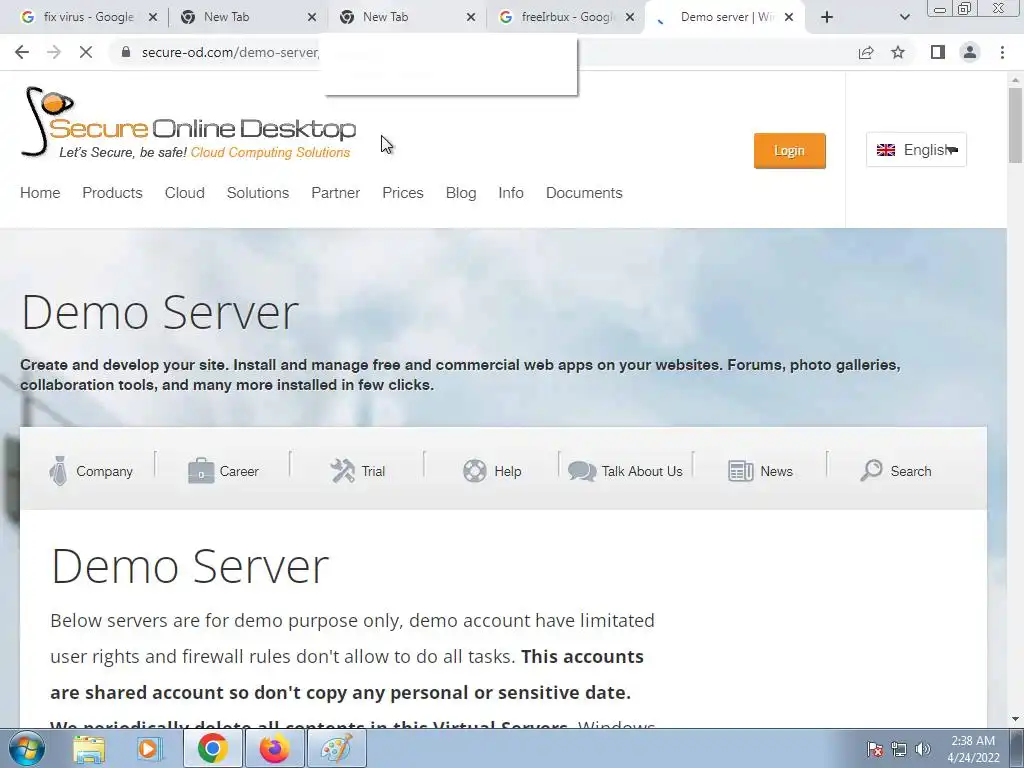Click the page vertical scrollbar thumb
Viewport: 1024px width, 768px height.
1015,124
